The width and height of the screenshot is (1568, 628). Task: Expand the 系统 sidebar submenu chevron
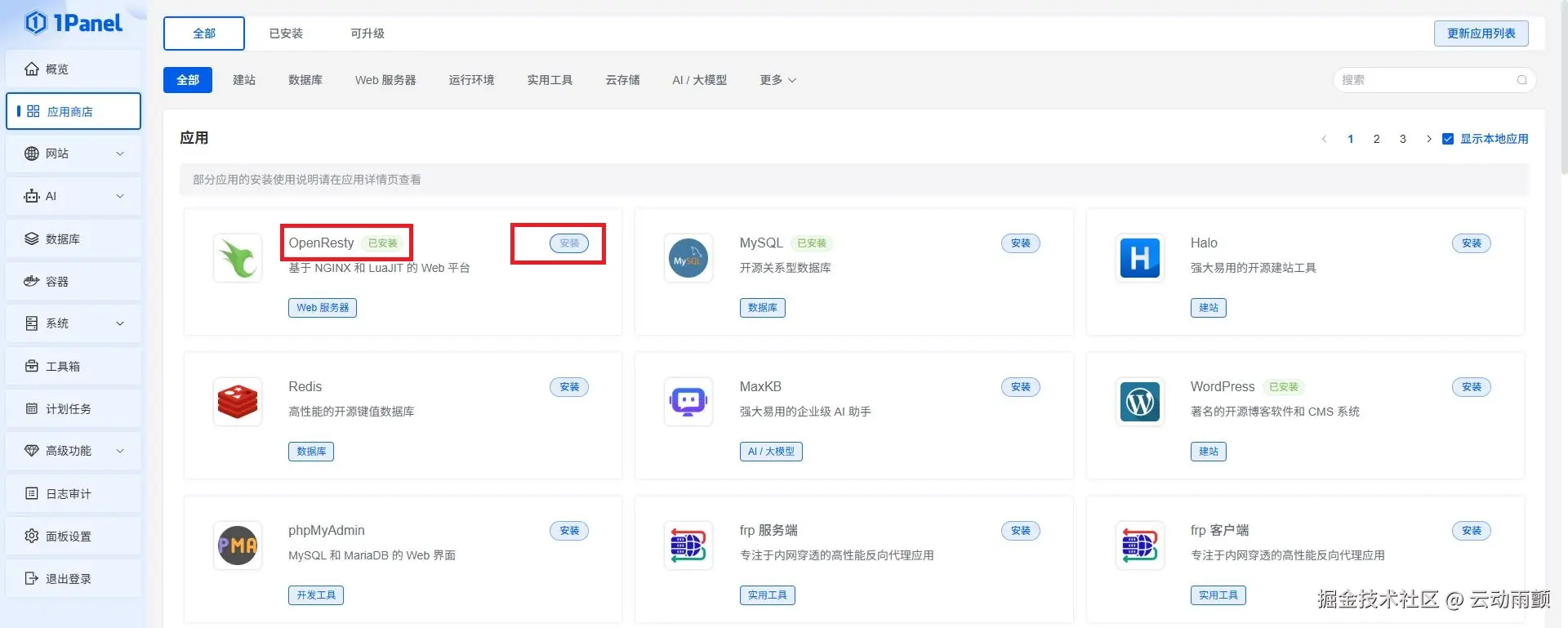(x=120, y=323)
